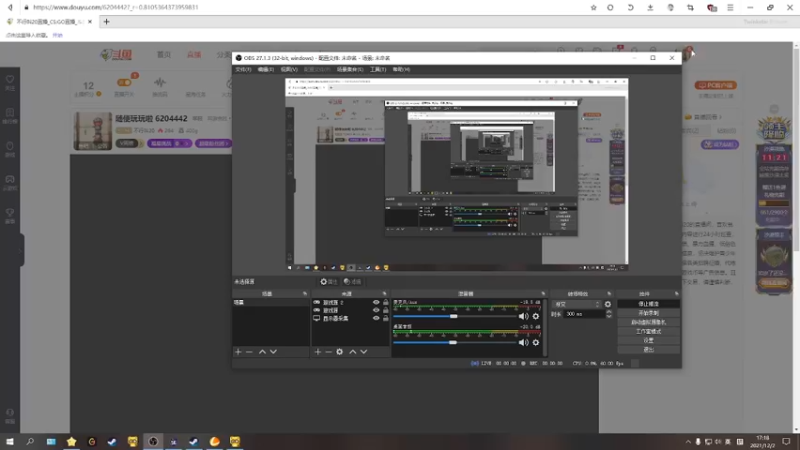Adjust the Mic/Aux volume slider handle
This screenshot has height=450, width=800.
pos(453,316)
